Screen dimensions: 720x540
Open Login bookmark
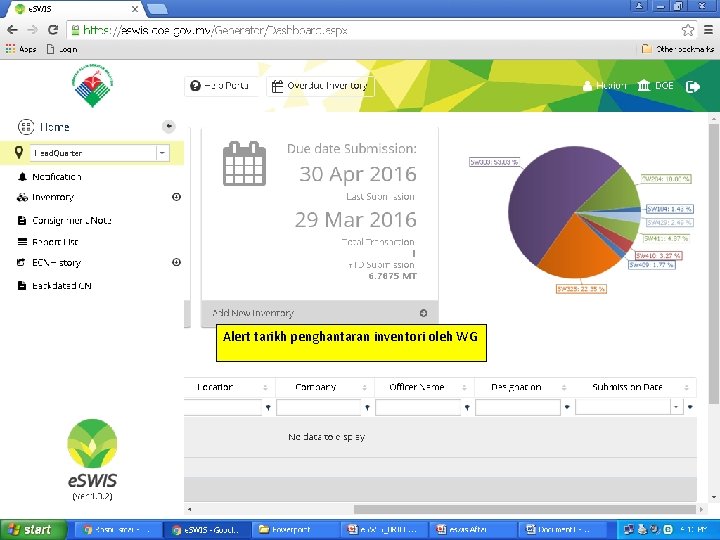(62, 49)
